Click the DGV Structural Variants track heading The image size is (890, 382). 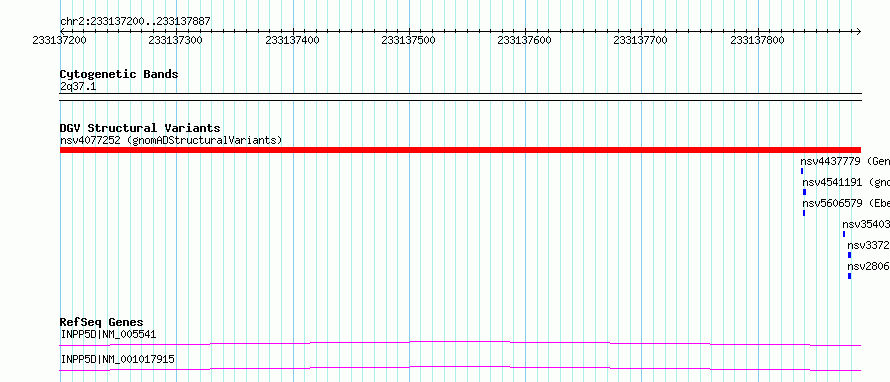coord(140,128)
